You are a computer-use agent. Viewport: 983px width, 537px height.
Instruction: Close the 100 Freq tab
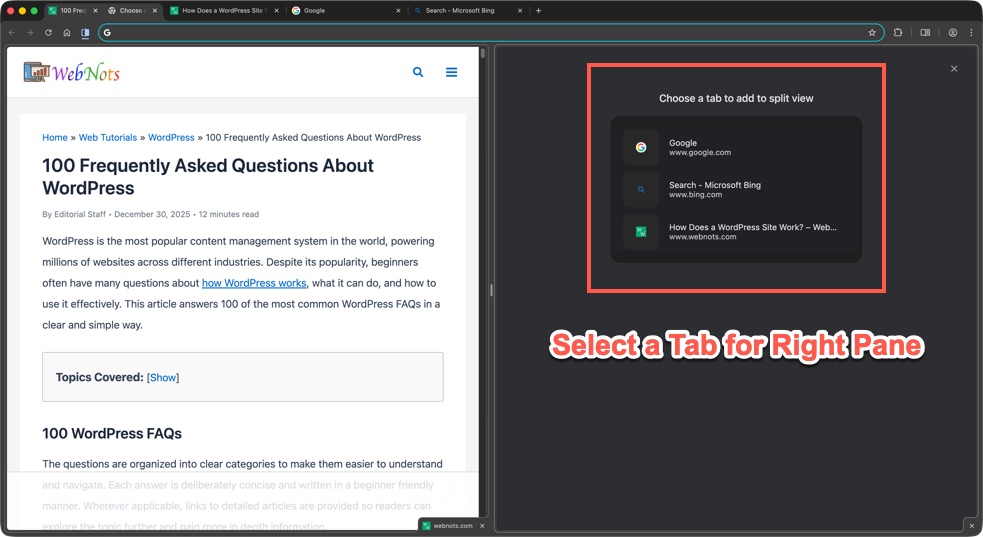tap(95, 11)
